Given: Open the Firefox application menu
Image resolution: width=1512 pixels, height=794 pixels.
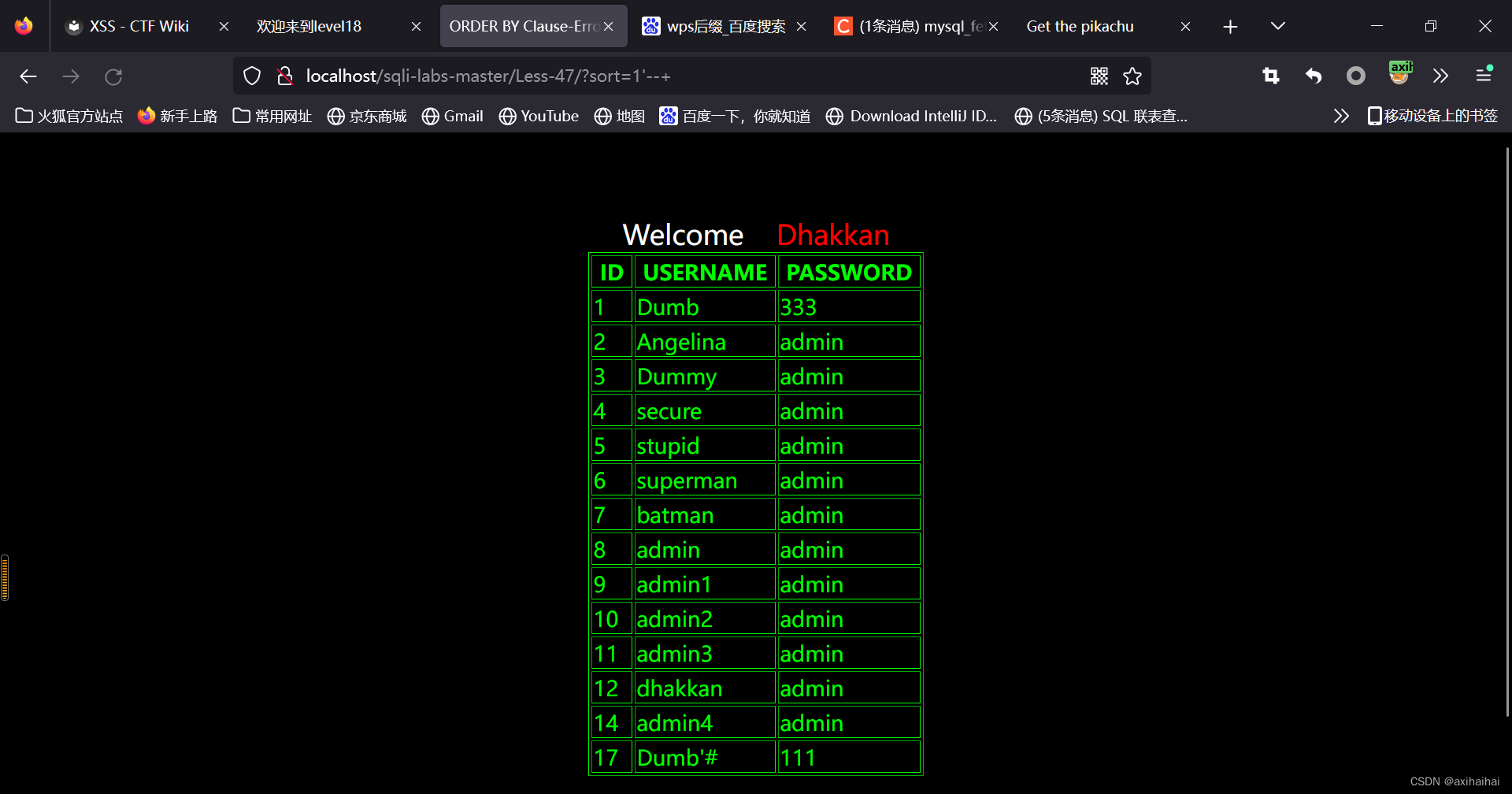Looking at the screenshot, I should click(1484, 76).
